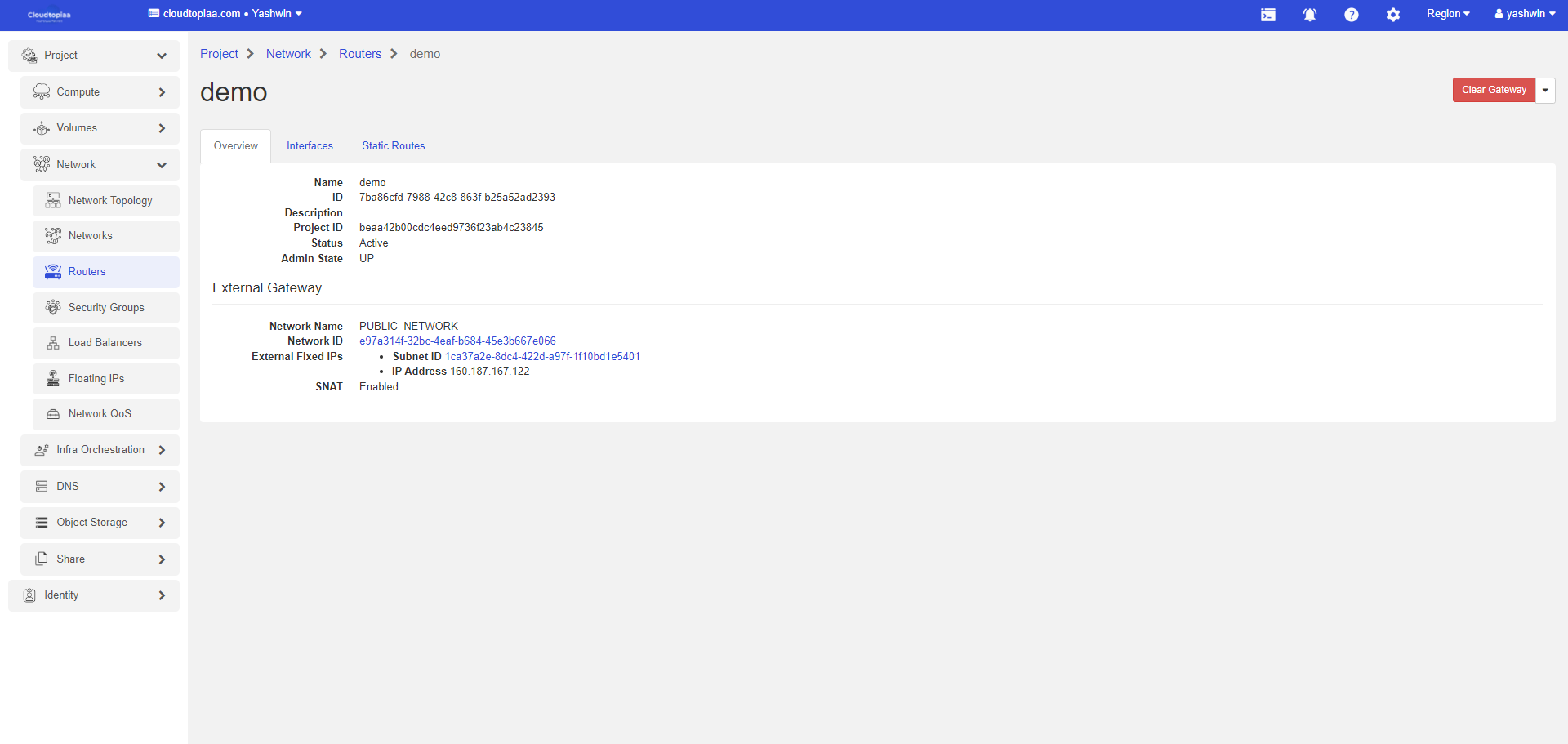Click the Cloudtopiaa logo

point(49,15)
